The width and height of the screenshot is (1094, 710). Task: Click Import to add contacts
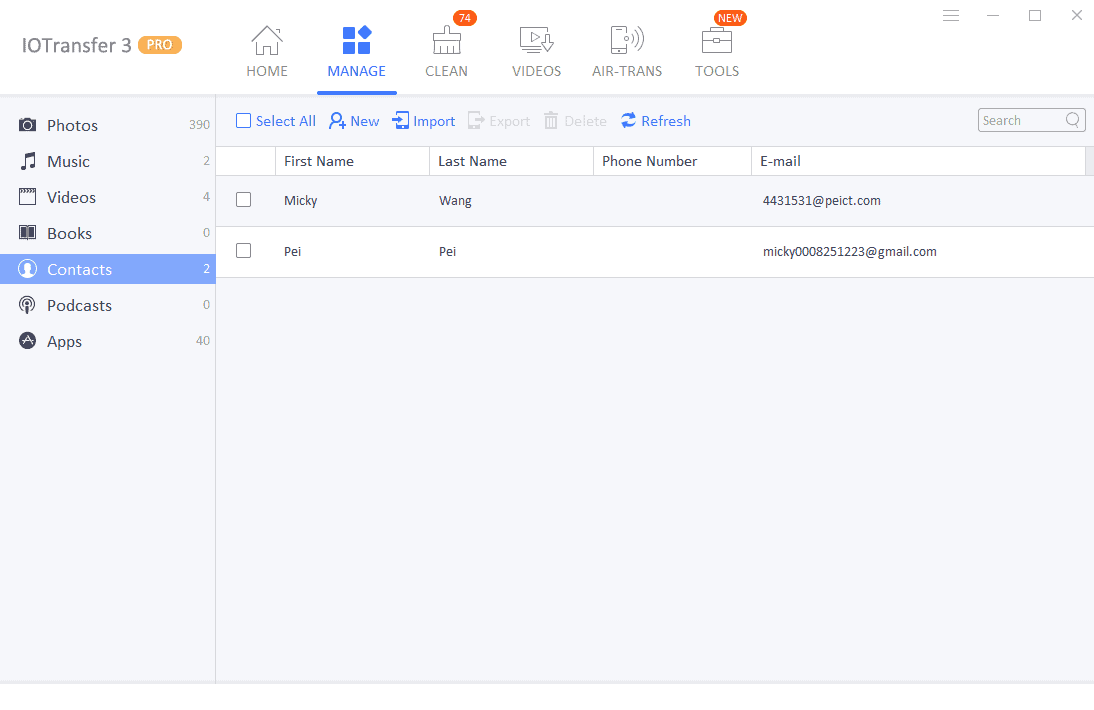[x=423, y=120]
